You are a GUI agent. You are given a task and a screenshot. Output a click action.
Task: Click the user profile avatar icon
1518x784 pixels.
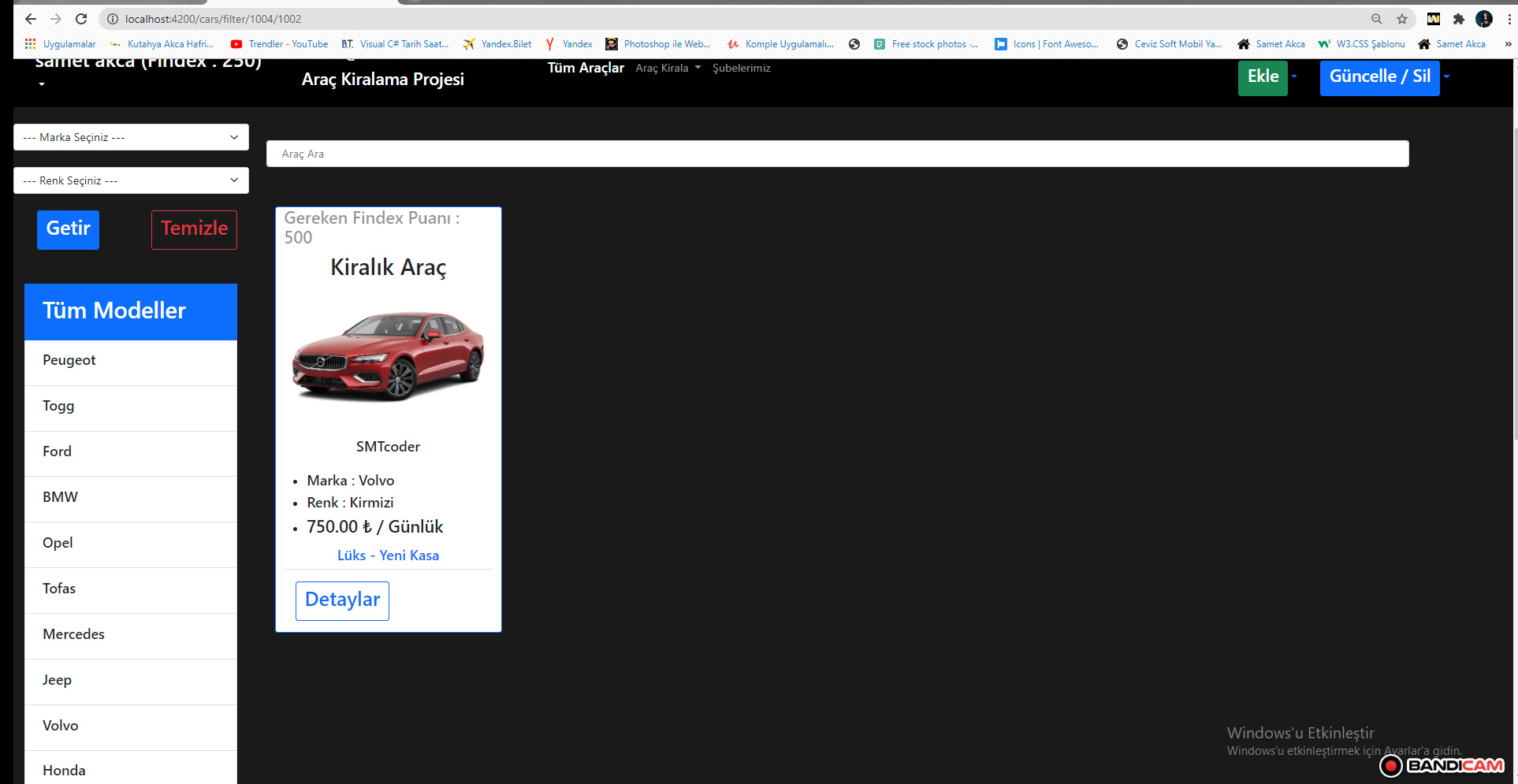(1484, 19)
